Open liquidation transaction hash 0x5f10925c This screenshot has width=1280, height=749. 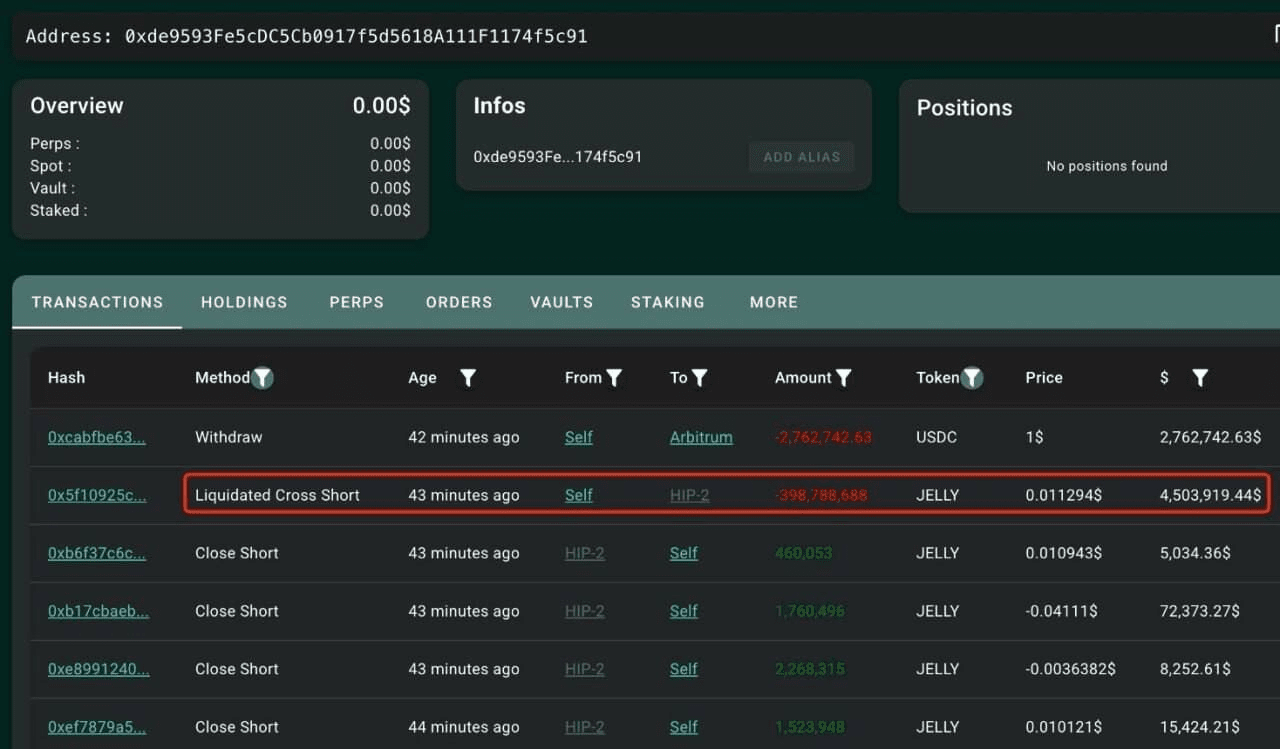point(96,495)
